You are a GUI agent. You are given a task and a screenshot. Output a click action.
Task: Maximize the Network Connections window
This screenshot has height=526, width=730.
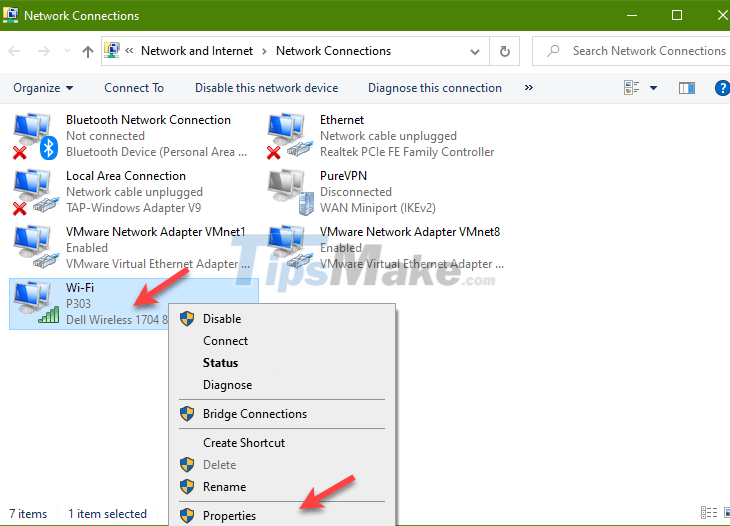click(x=677, y=15)
